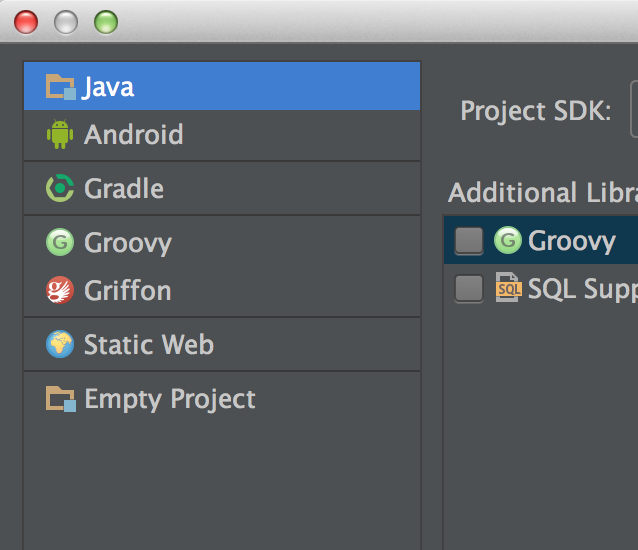This screenshot has width=638, height=550.
Task: Enable the SQL Support checkbox
Action: tap(469, 288)
